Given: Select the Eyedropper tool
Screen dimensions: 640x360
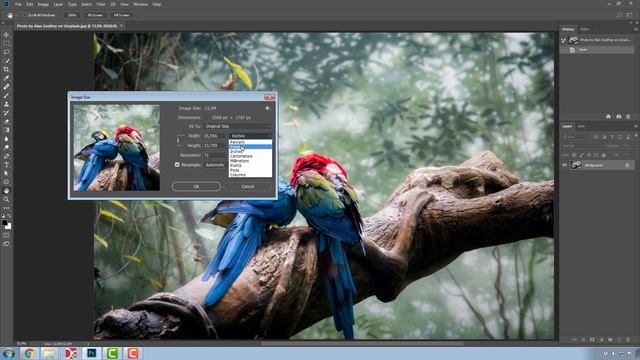Looking at the screenshot, I should [6, 78].
